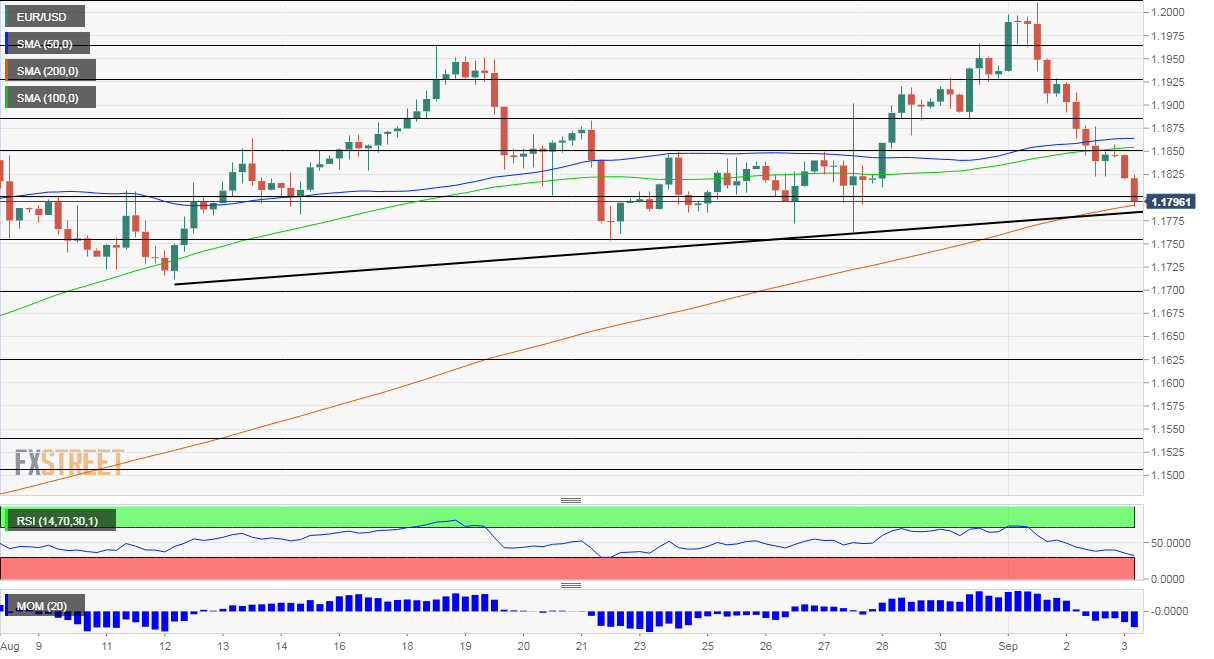This screenshot has height=659, width=1214.
Task: Click the current price tag 1.17961
Action: [x=1171, y=202]
